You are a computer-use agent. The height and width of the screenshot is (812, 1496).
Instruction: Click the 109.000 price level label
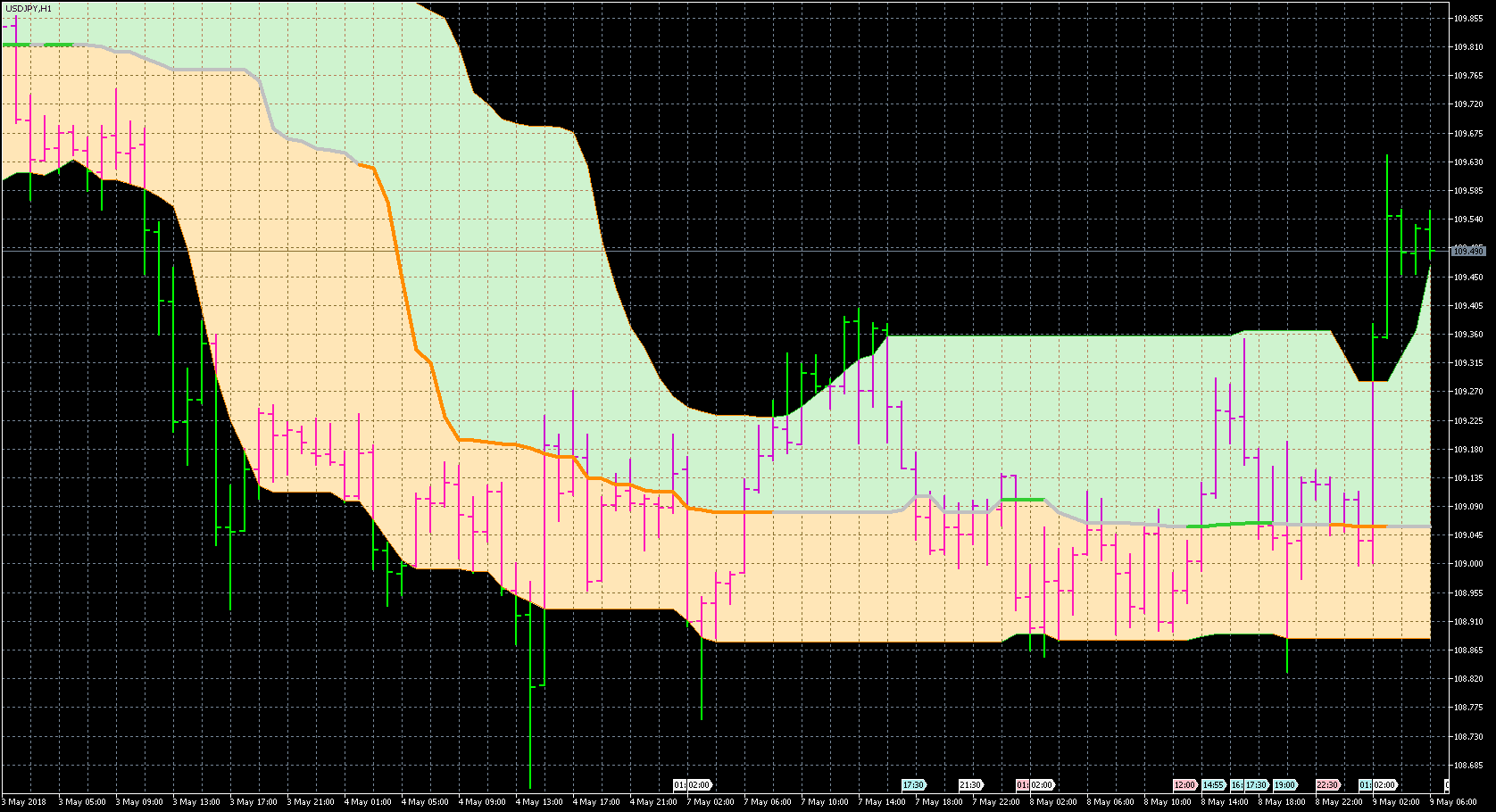click(x=1468, y=564)
